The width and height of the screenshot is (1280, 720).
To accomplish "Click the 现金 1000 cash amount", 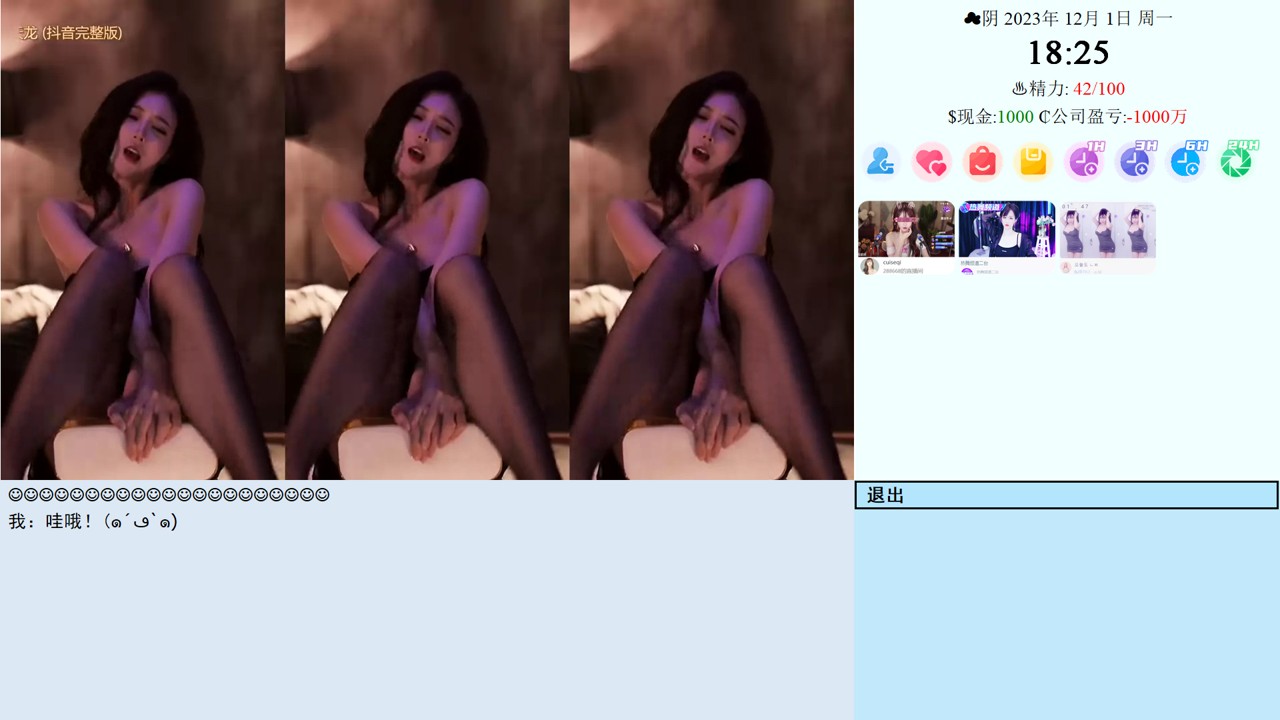I will point(991,117).
